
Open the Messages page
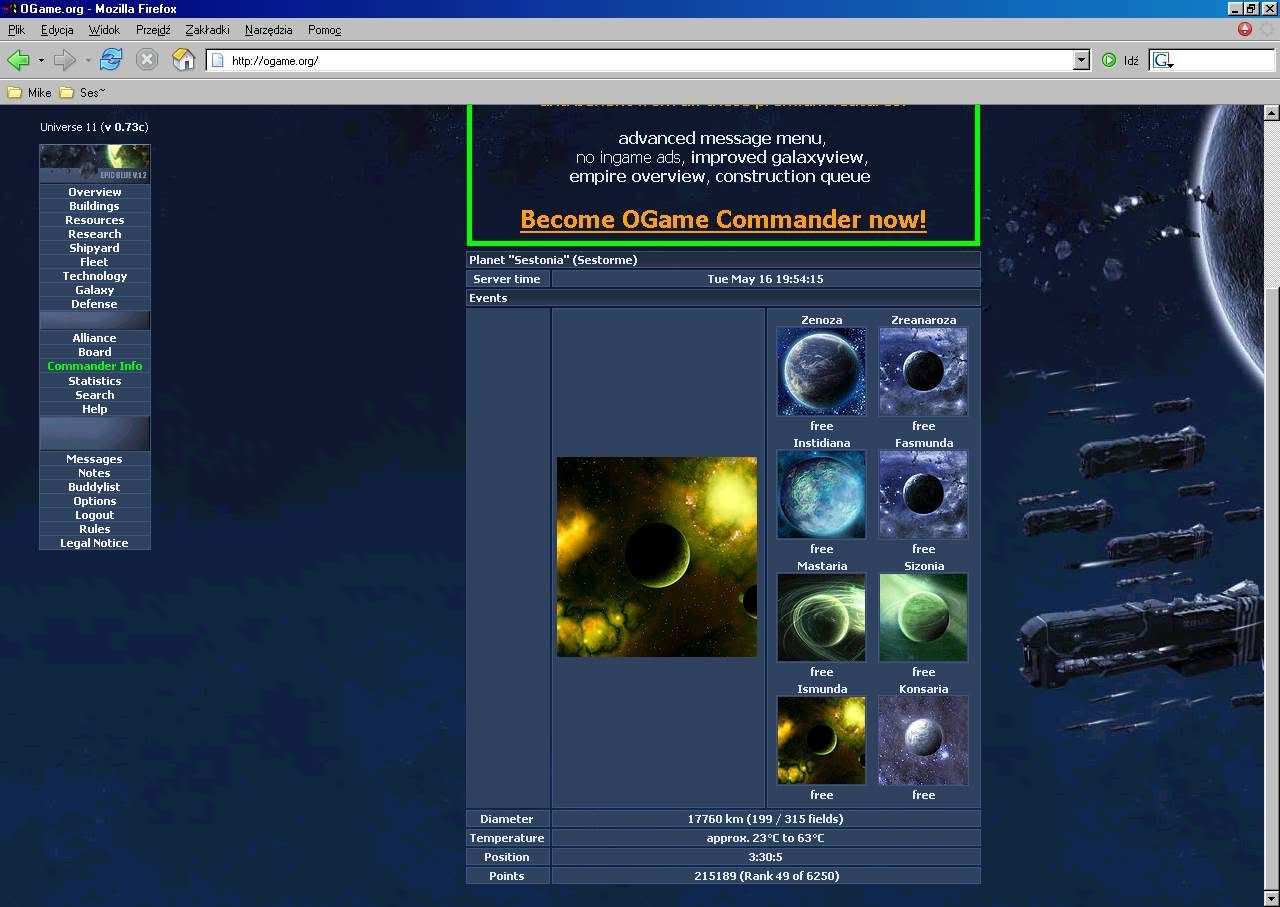coord(95,459)
